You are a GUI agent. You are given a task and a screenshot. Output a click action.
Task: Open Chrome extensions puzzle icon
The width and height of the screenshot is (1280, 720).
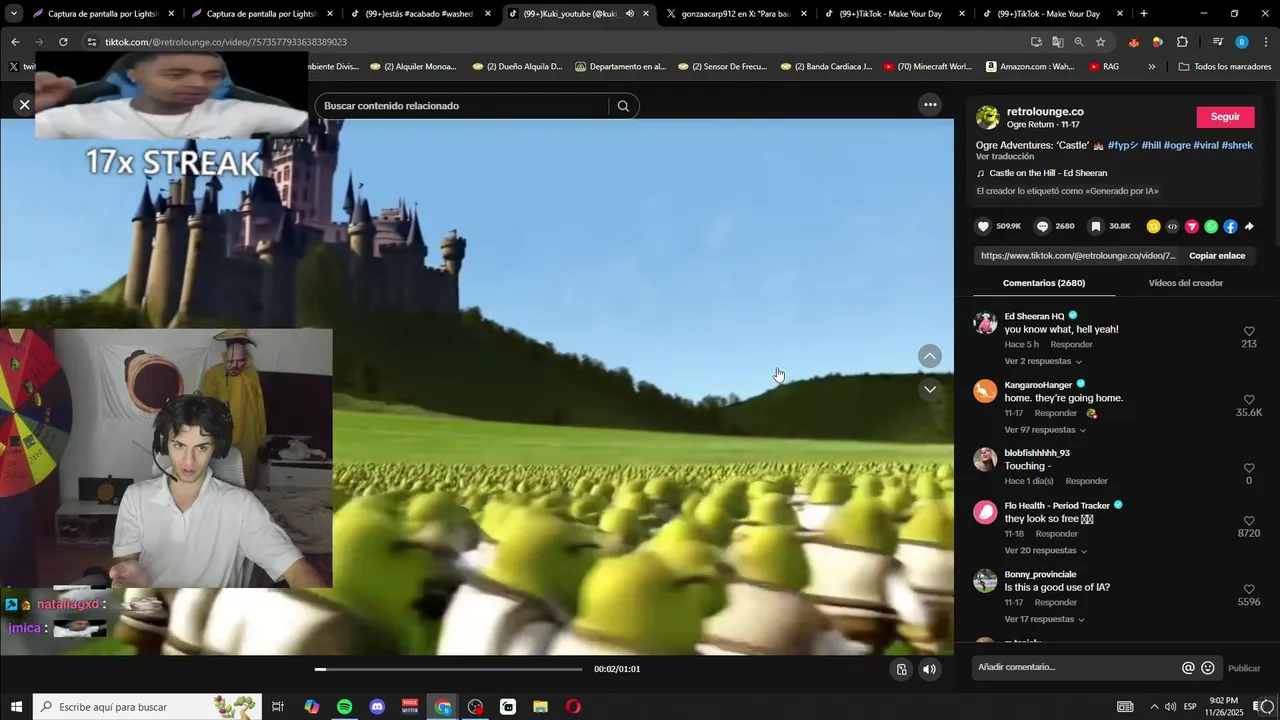[1182, 42]
